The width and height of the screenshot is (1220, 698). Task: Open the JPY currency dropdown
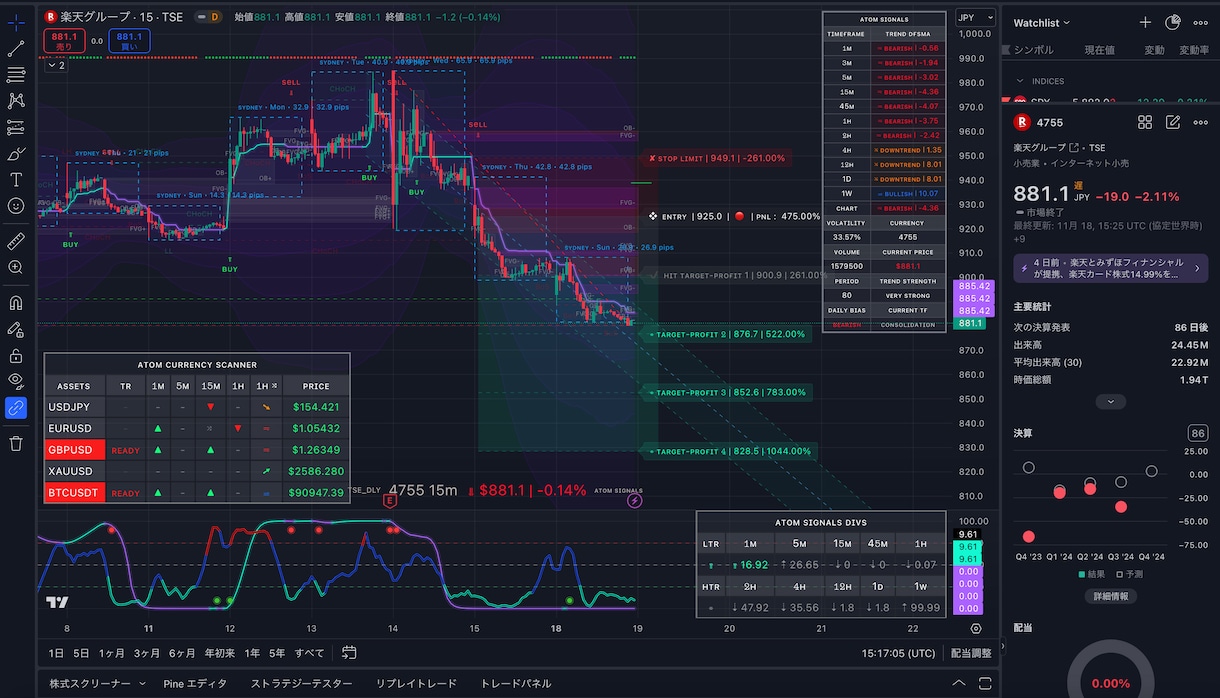pos(975,17)
